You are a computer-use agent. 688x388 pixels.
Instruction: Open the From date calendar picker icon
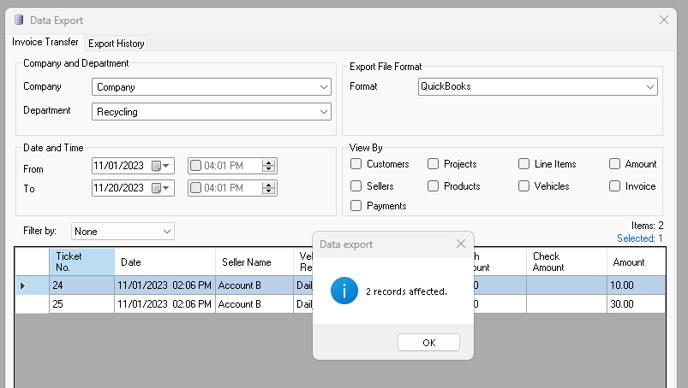(160, 165)
